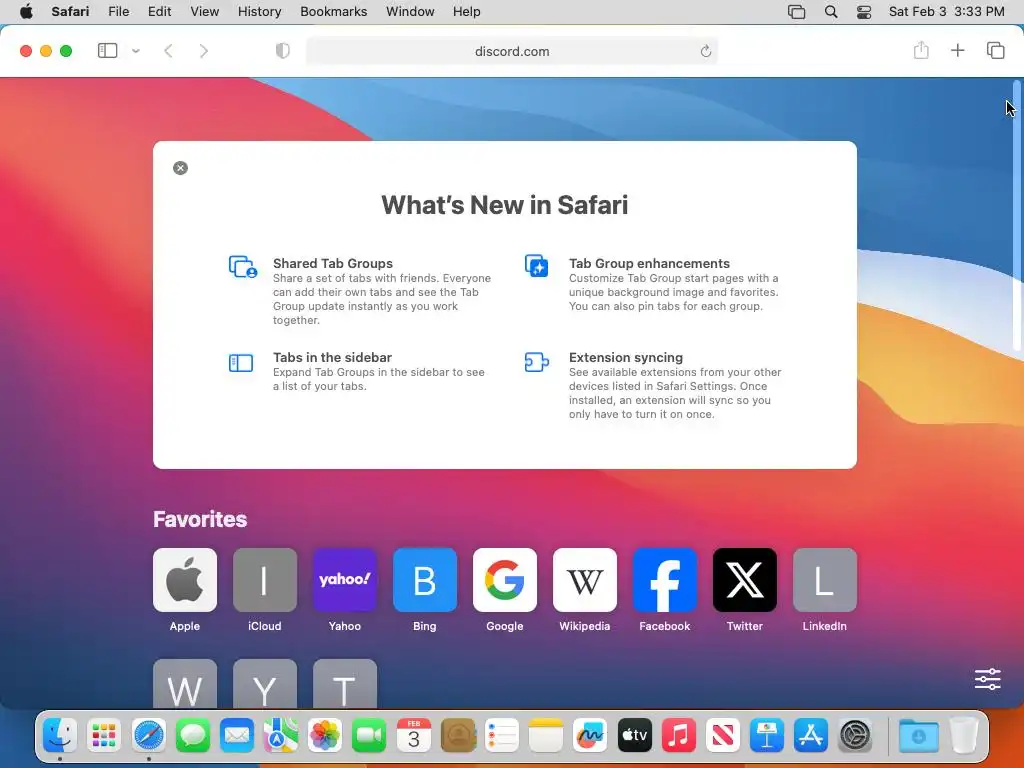Open a new tab with plus button
The image size is (1024, 768).
(x=957, y=50)
